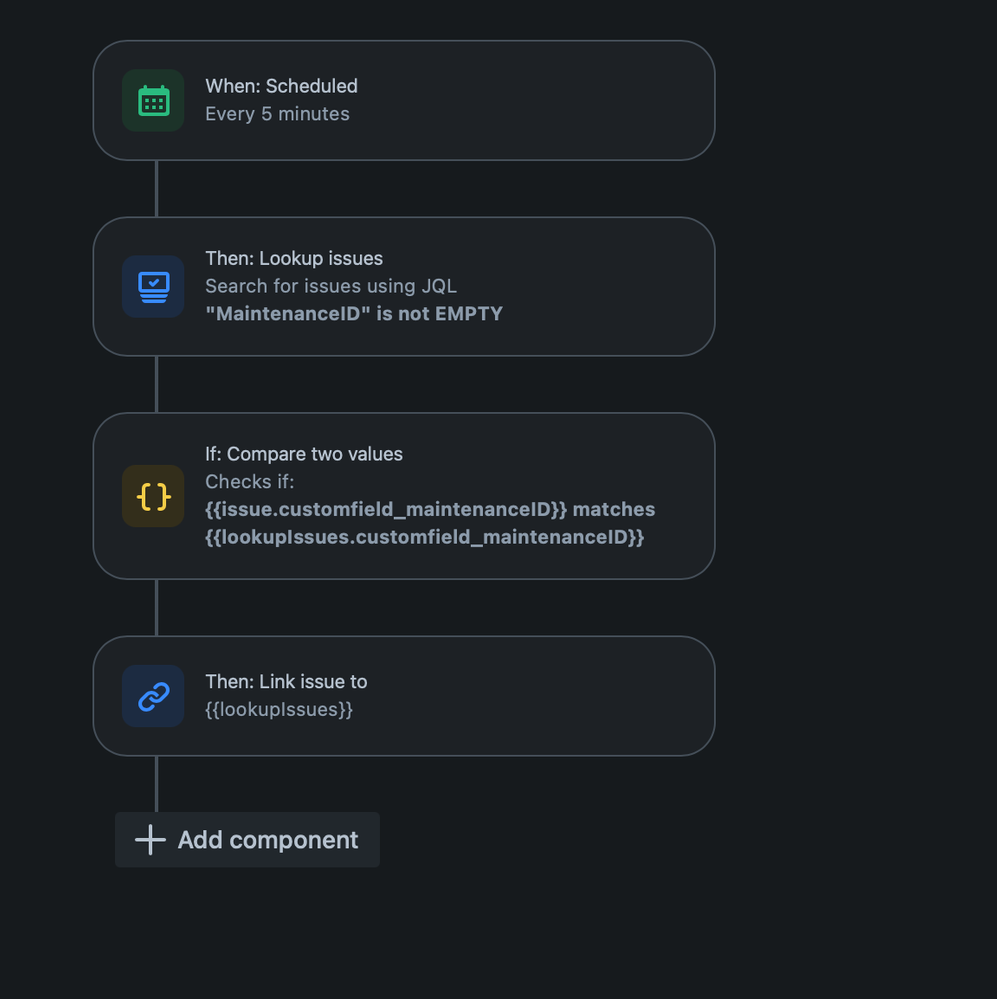Click the {{lookupIssues}} smart value text
997x999 pixels.
coord(279,710)
